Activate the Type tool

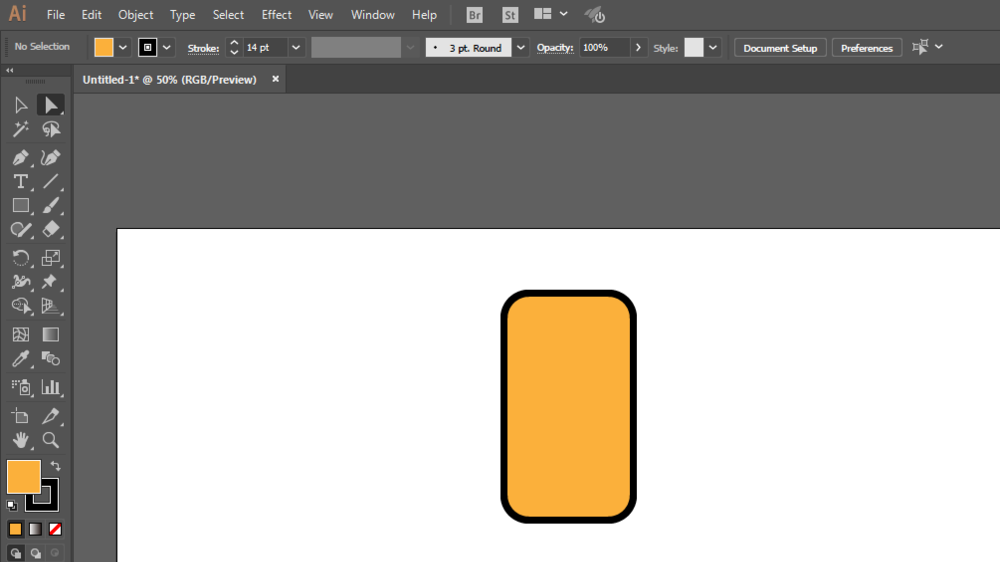click(20, 182)
